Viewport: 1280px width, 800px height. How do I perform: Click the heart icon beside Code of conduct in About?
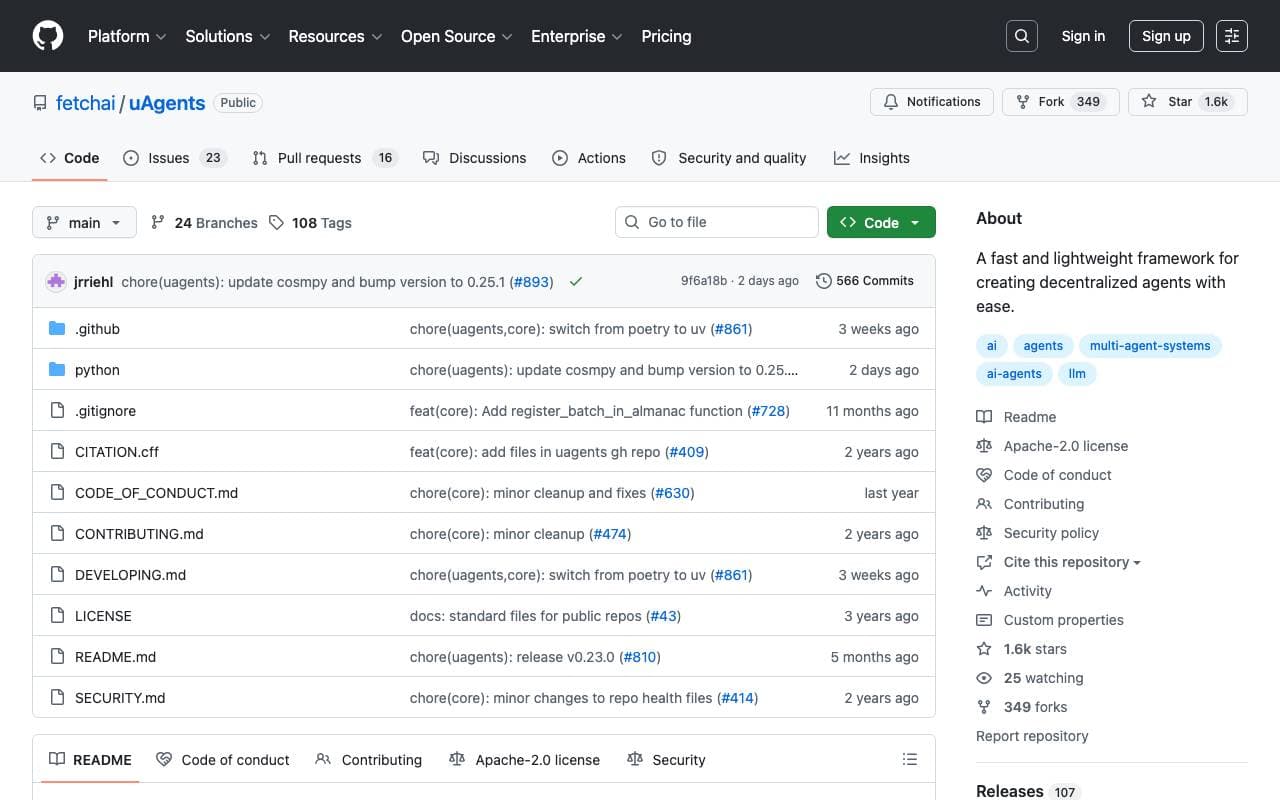click(984, 475)
